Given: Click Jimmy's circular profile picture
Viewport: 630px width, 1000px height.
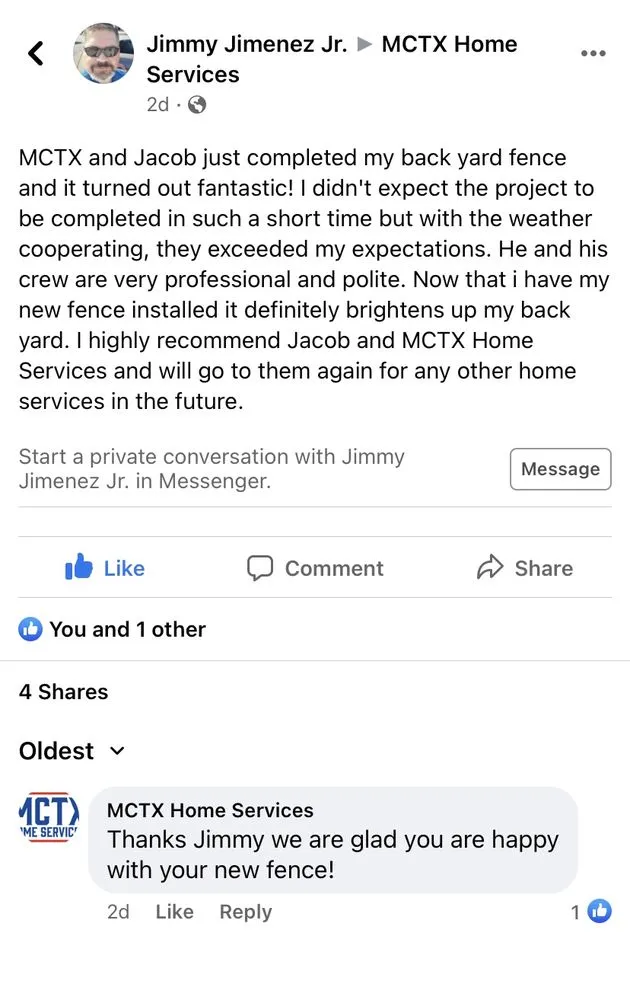Looking at the screenshot, I should coord(103,53).
